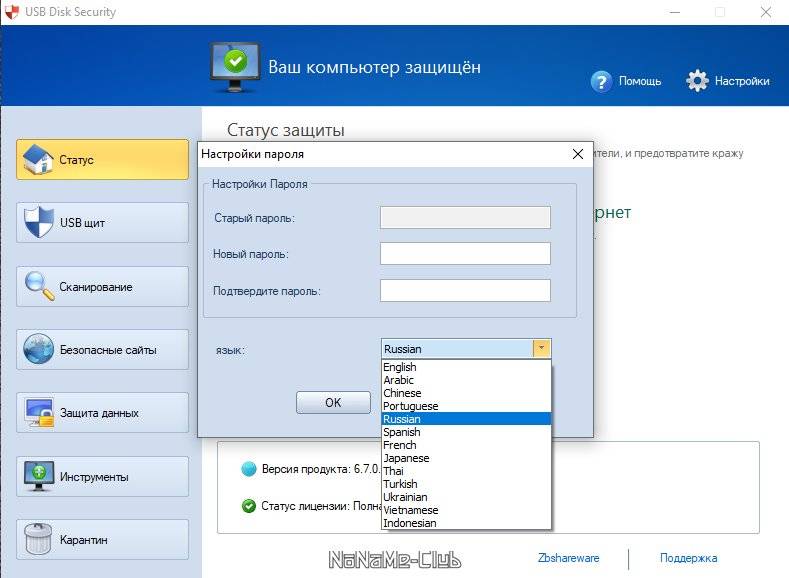The width and height of the screenshot is (789, 578).
Task: Open Настройки link text in header
Action: click(742, 81)
